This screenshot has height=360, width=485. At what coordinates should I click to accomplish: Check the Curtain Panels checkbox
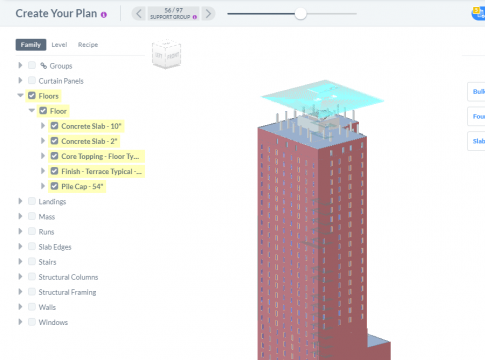click(x=32, y=80)
